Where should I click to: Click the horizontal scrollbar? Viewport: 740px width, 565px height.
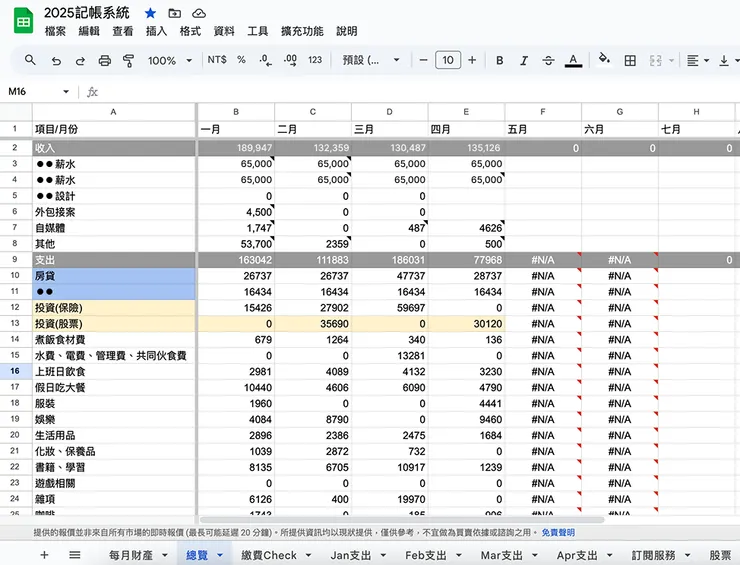tap(402, 520)
